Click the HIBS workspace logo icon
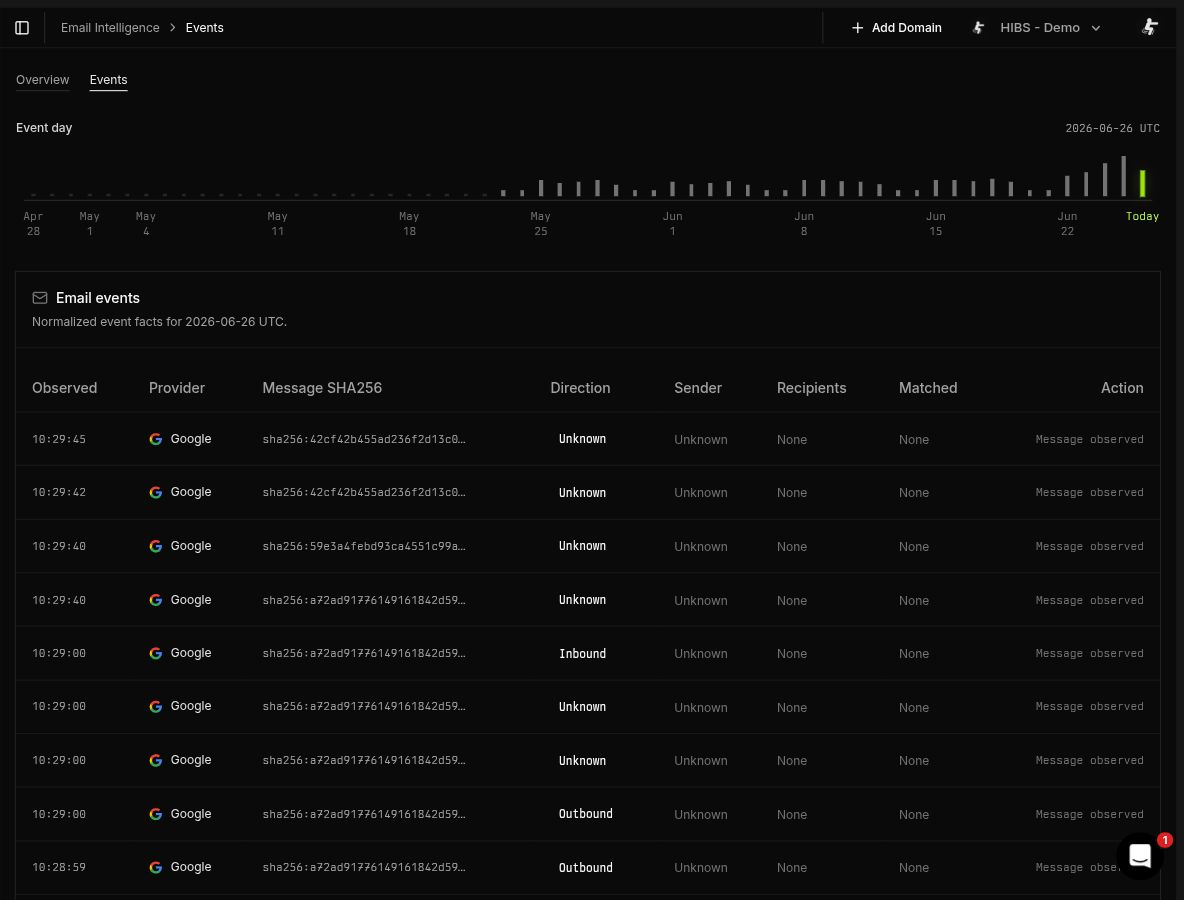This screenshot has height=900, width=1184. point(978,28)
